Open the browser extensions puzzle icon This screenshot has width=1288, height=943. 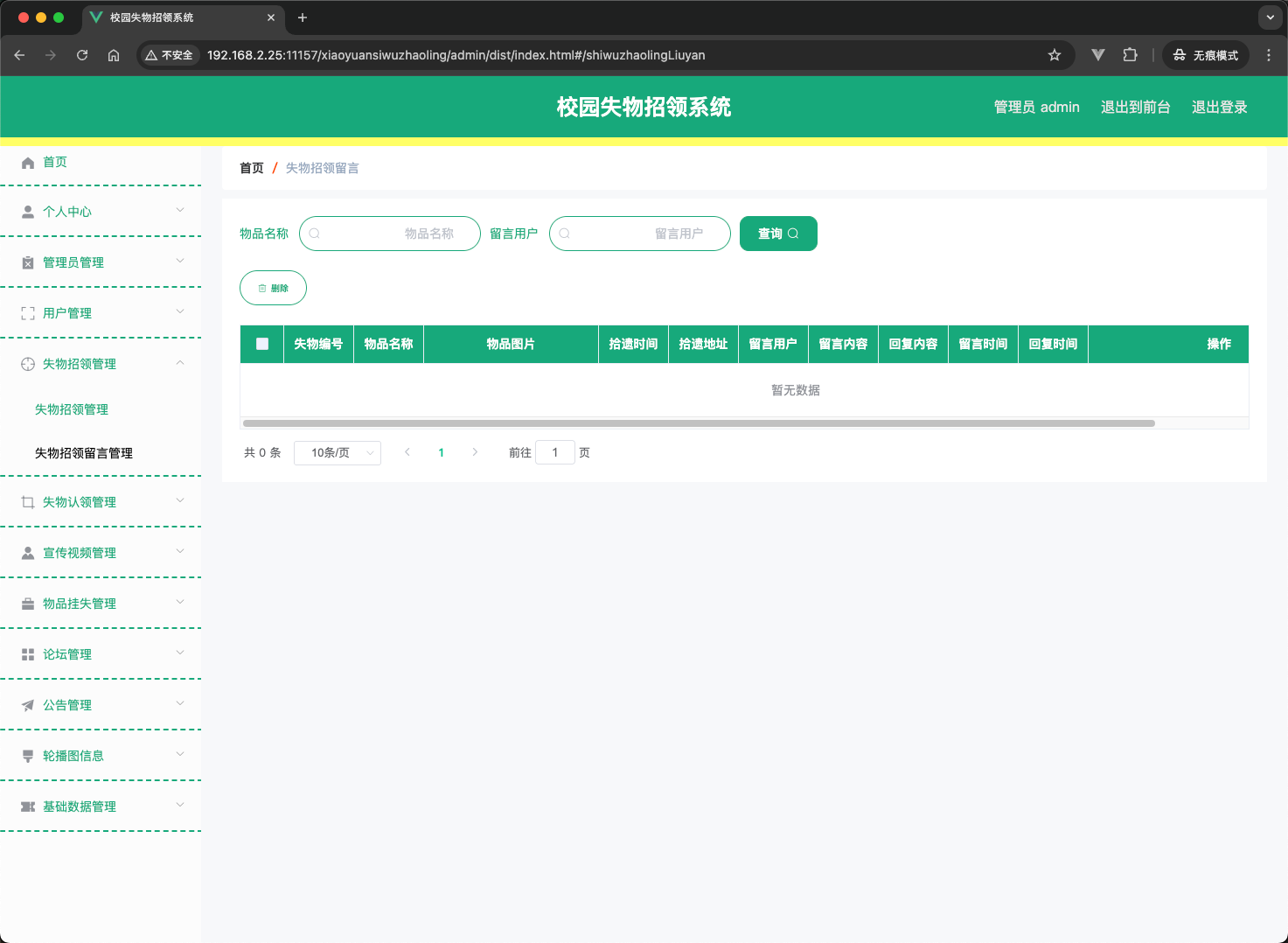1130,55
